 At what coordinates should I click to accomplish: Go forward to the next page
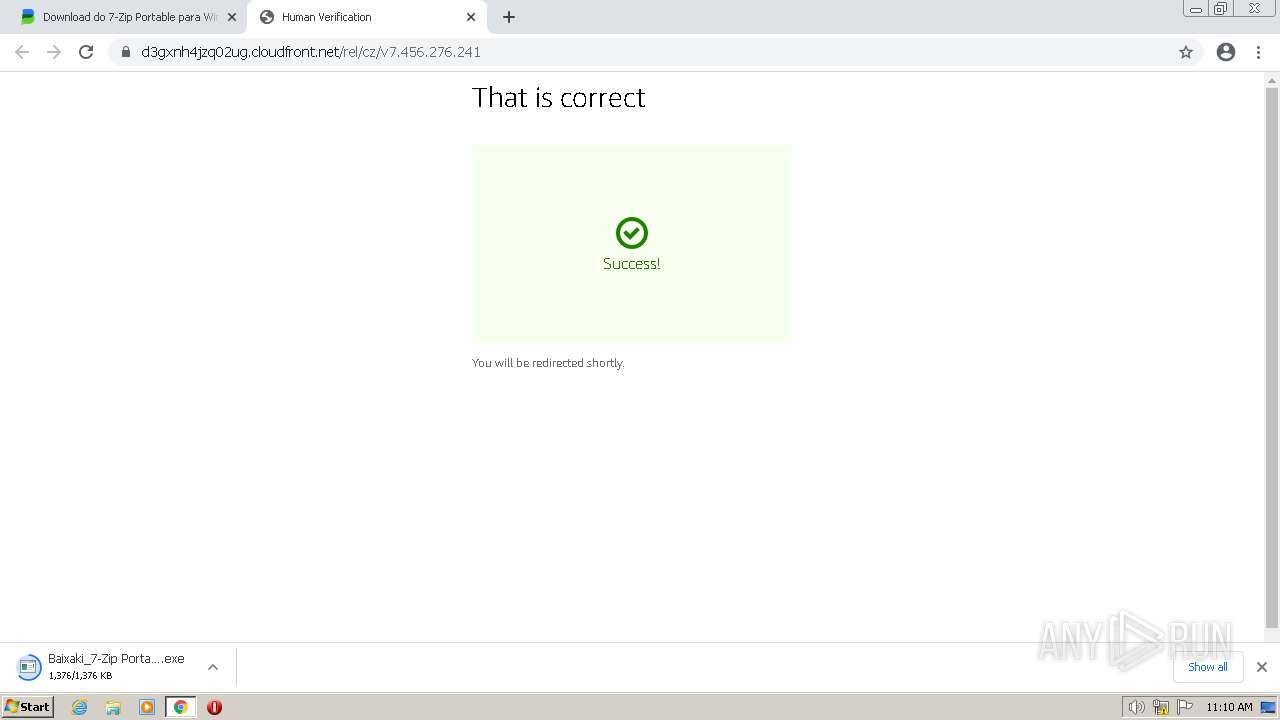54,52
